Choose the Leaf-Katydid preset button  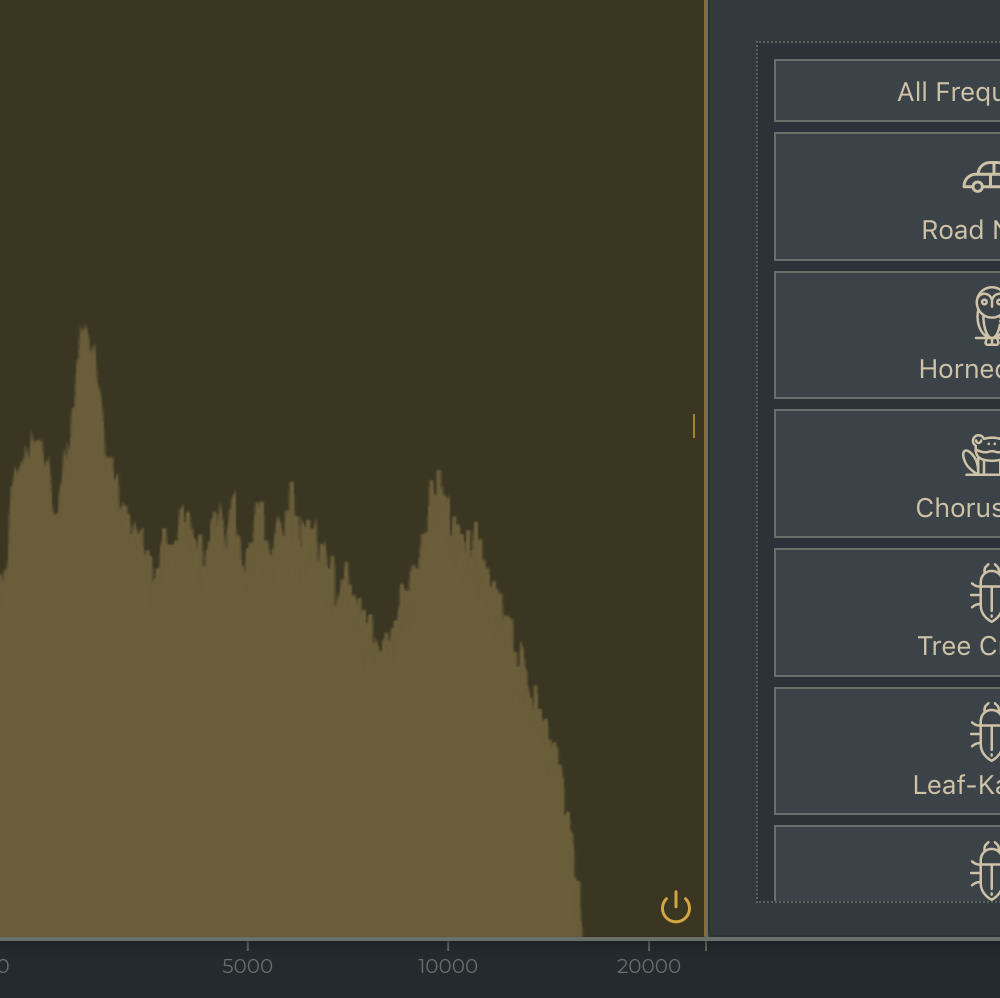pos(887,751)
